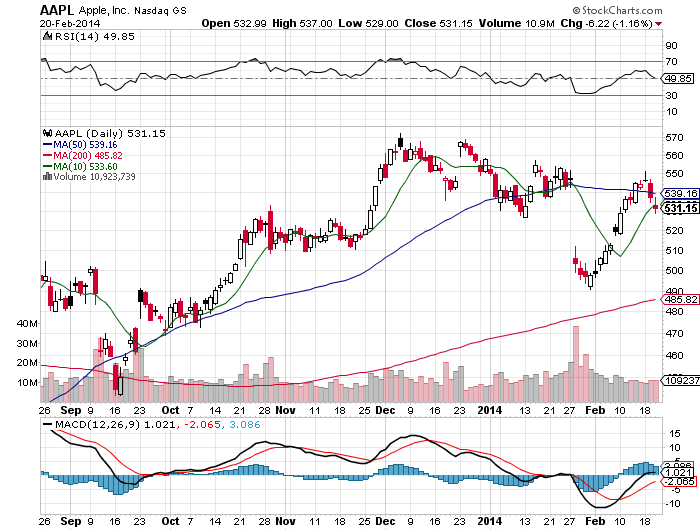
Task: Click Feb on the price panel date axis
Action: pyautogui.click(x=595, y=410)
